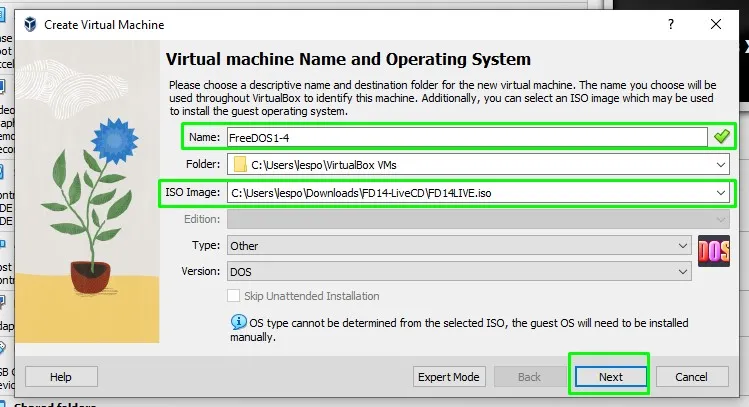Expand the Folder dropdown arrow
Viewport: 749px width, 407px height.
720,165
